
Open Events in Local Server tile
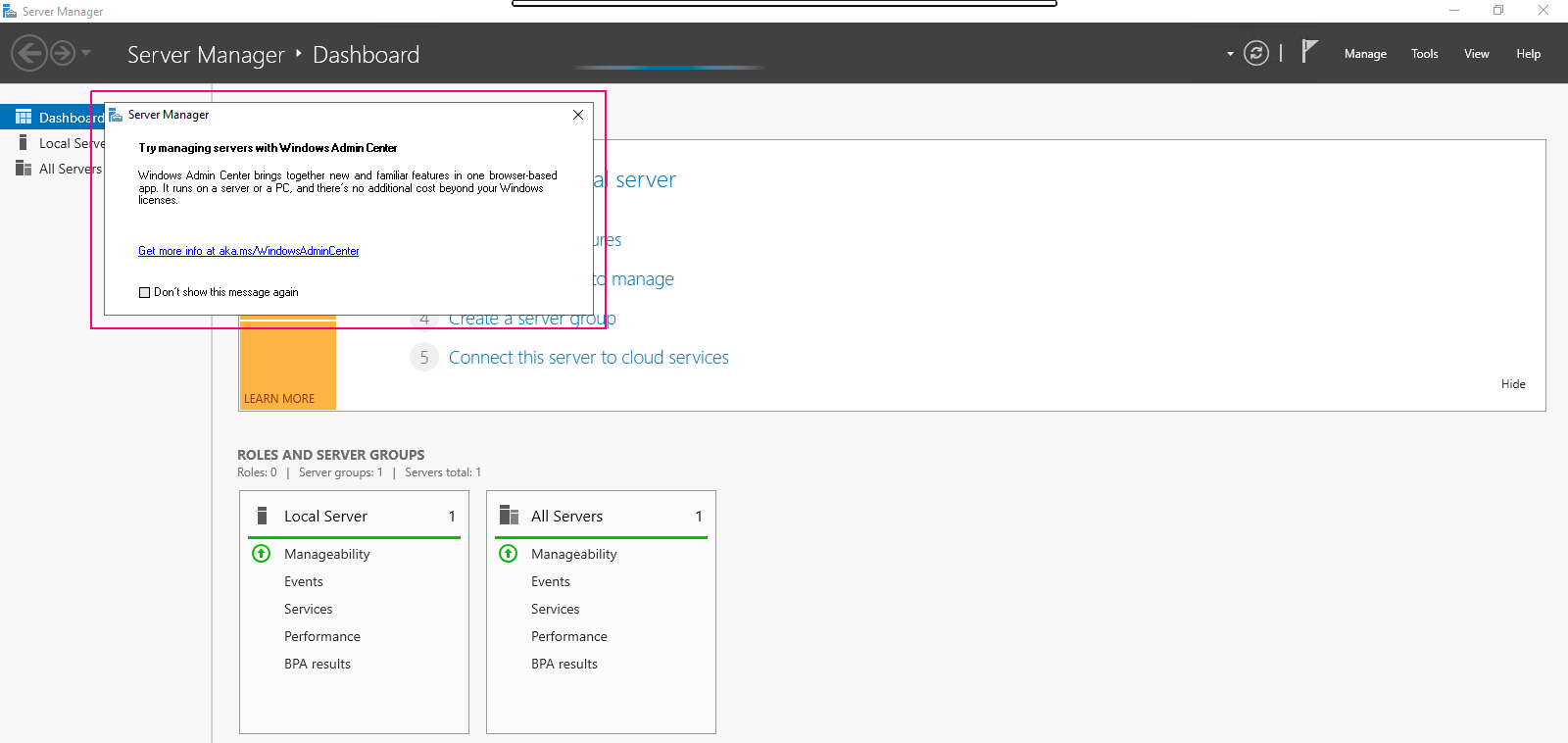[x=304, y=581]
